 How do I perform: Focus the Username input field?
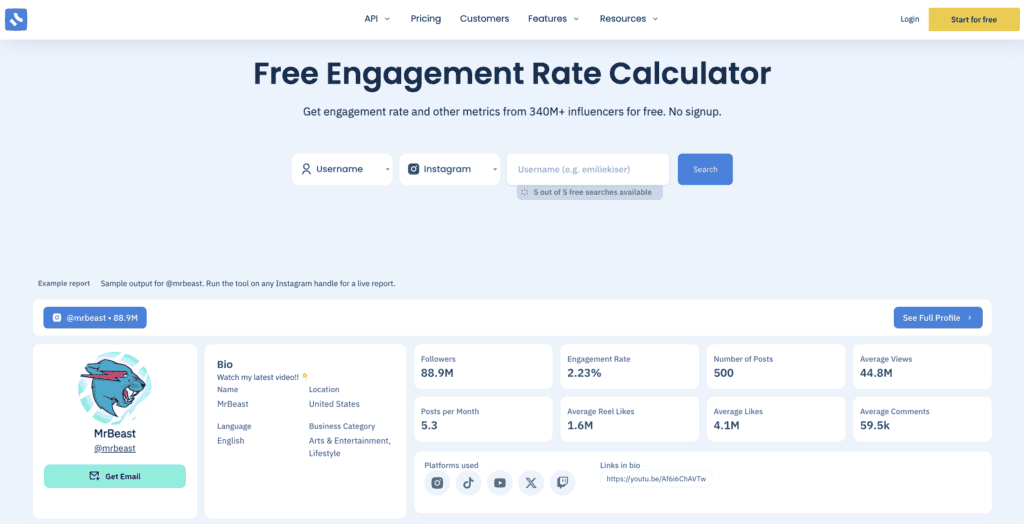coord(588,169)
